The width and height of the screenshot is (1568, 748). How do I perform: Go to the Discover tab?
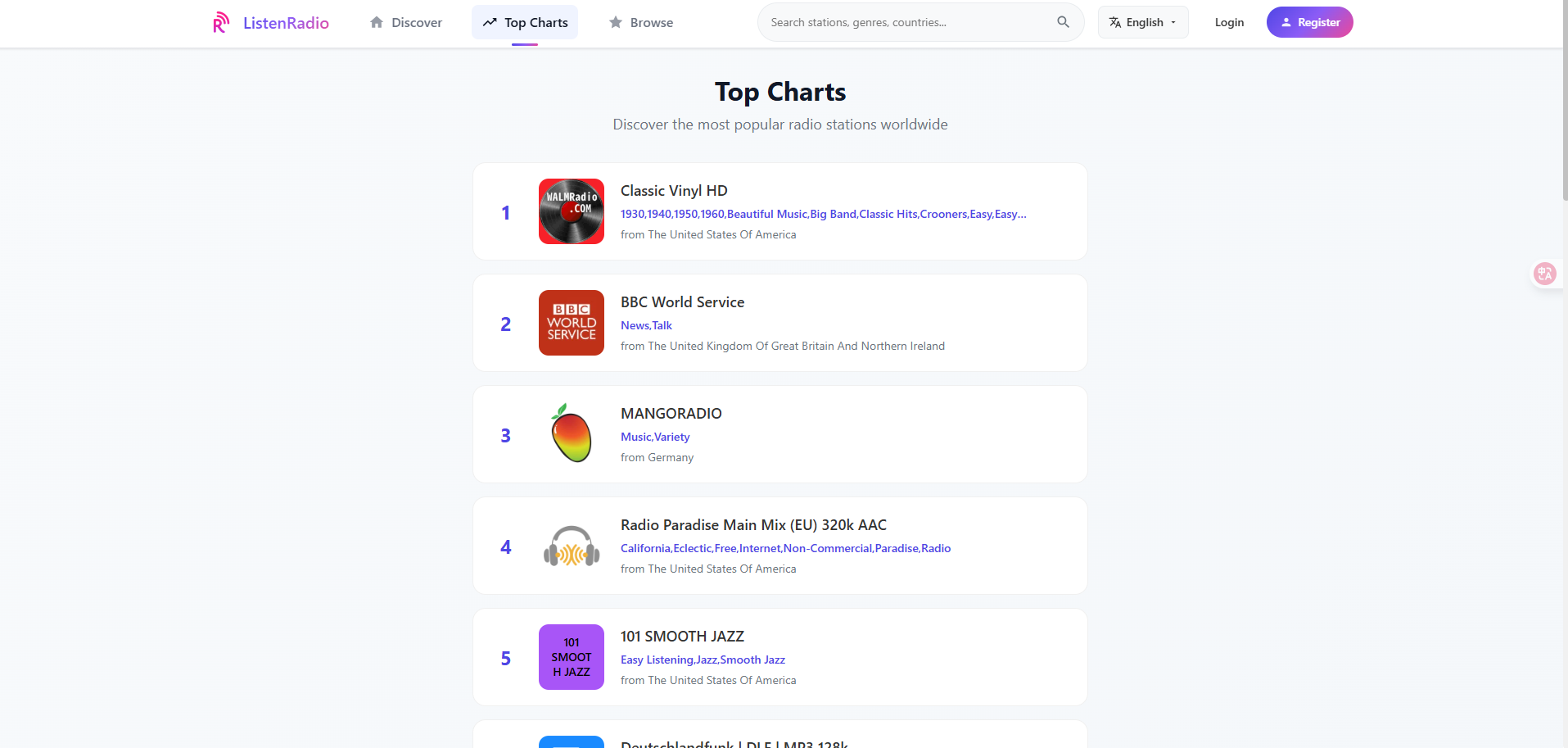[405, 22]
